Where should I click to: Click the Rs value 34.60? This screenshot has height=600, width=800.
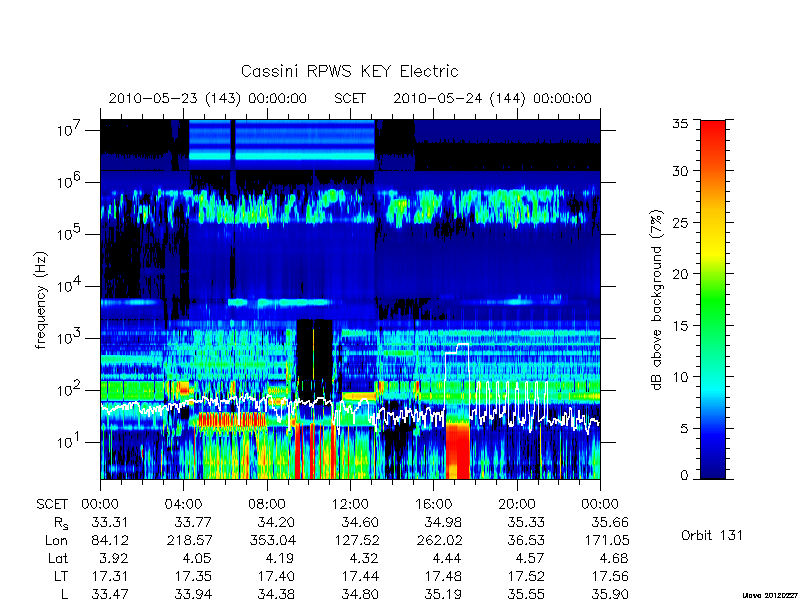(360, 522)
